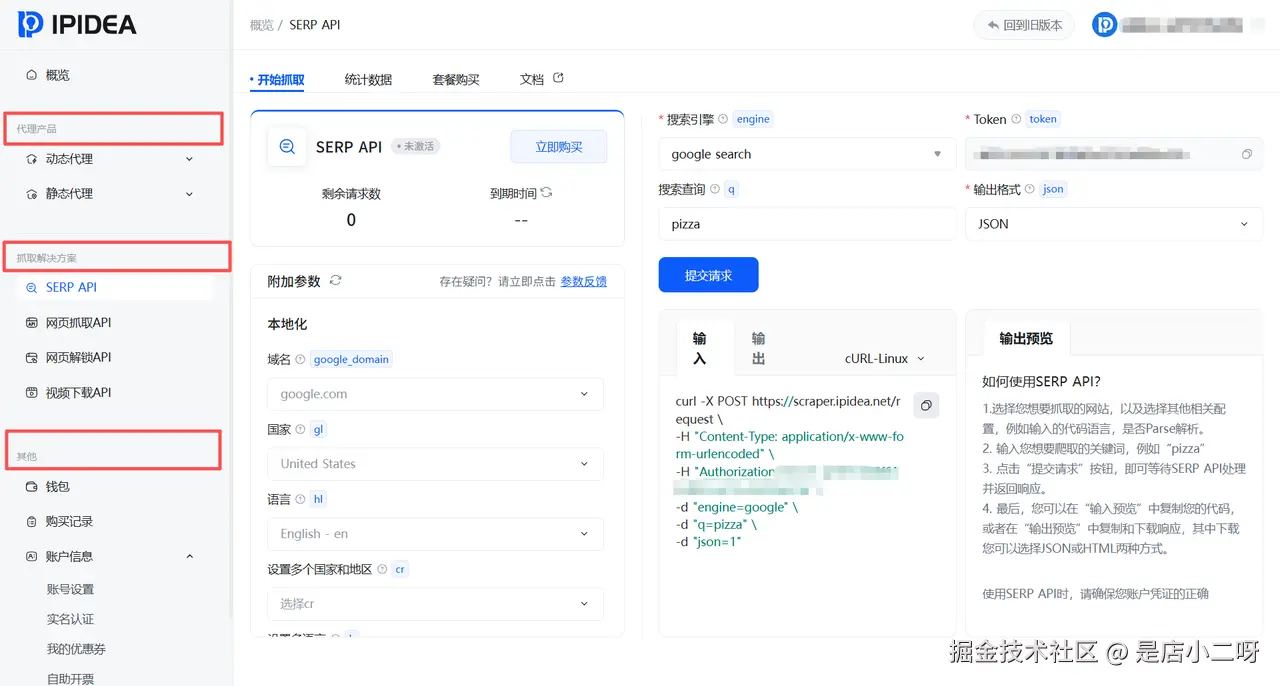Open the 选择cr dropdown
This screenshot has width=1280, height=686.
435,604
